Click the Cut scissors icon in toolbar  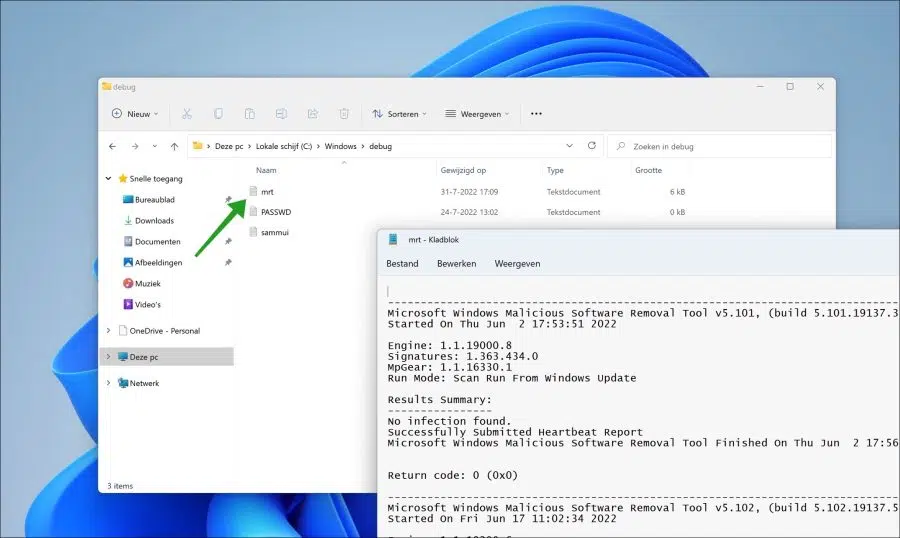(187, 114)
